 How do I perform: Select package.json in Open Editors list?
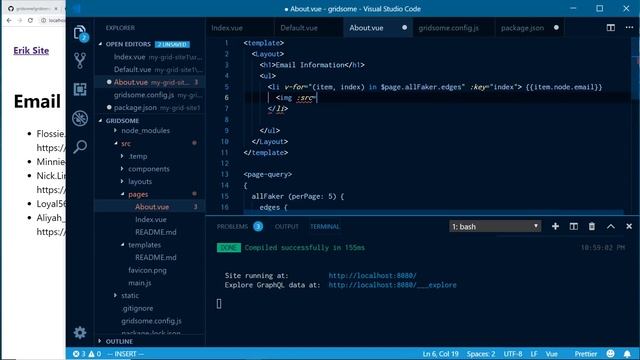149,108
